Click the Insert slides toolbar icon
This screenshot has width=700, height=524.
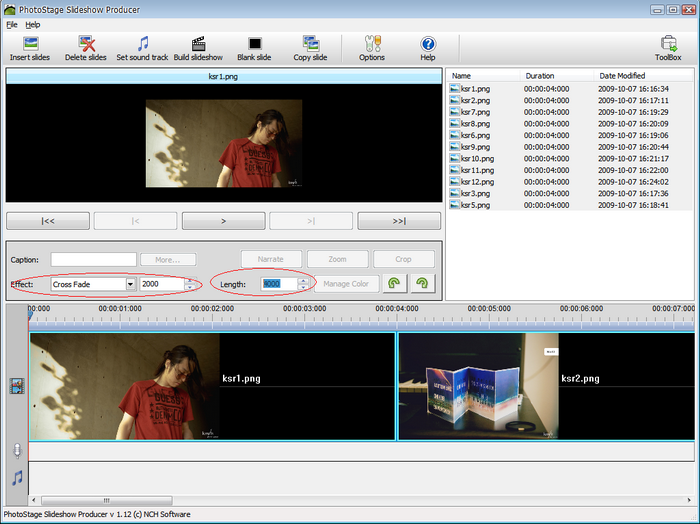(30, 45)
